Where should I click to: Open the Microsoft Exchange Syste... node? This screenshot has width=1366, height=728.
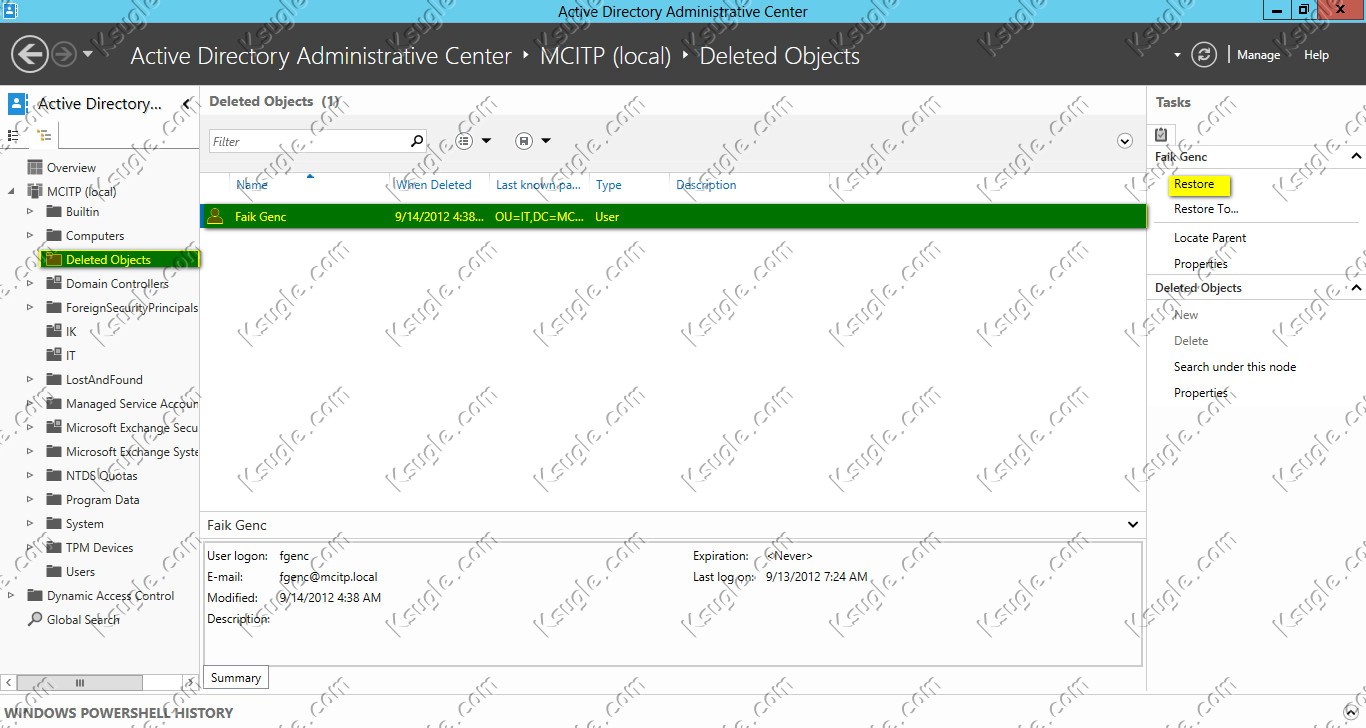pos(132,451)
